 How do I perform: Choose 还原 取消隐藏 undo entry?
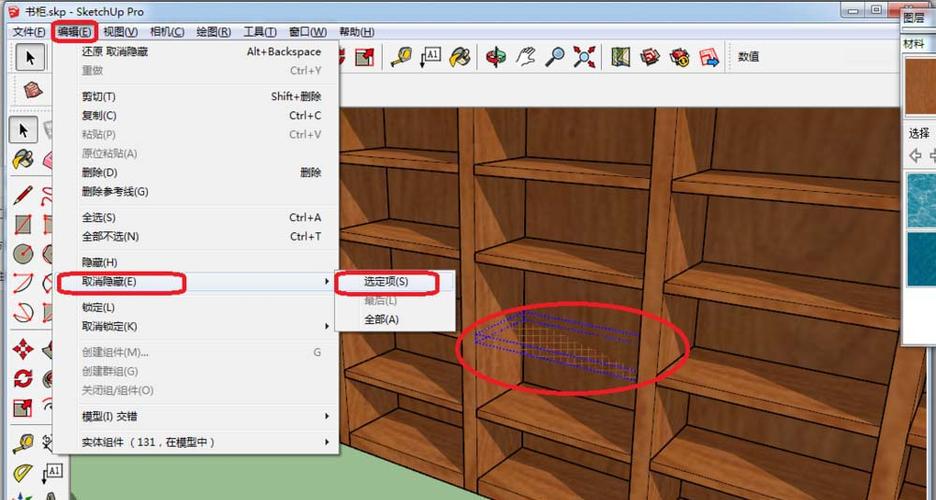pyautogui.click(x=196, y=52)
